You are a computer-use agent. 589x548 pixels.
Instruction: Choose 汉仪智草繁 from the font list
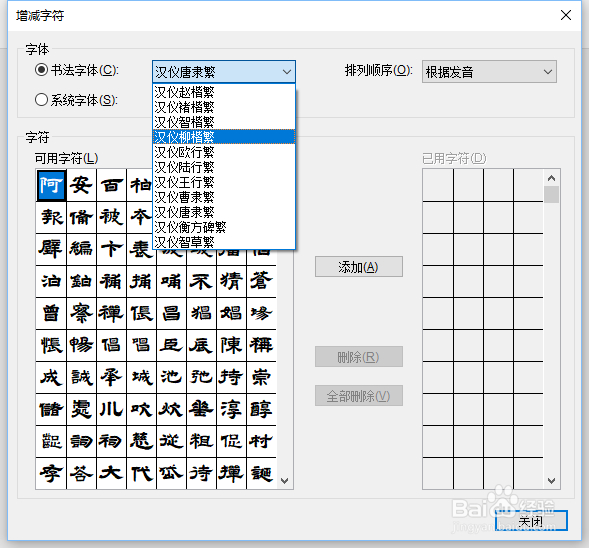[x=224, y=242]
